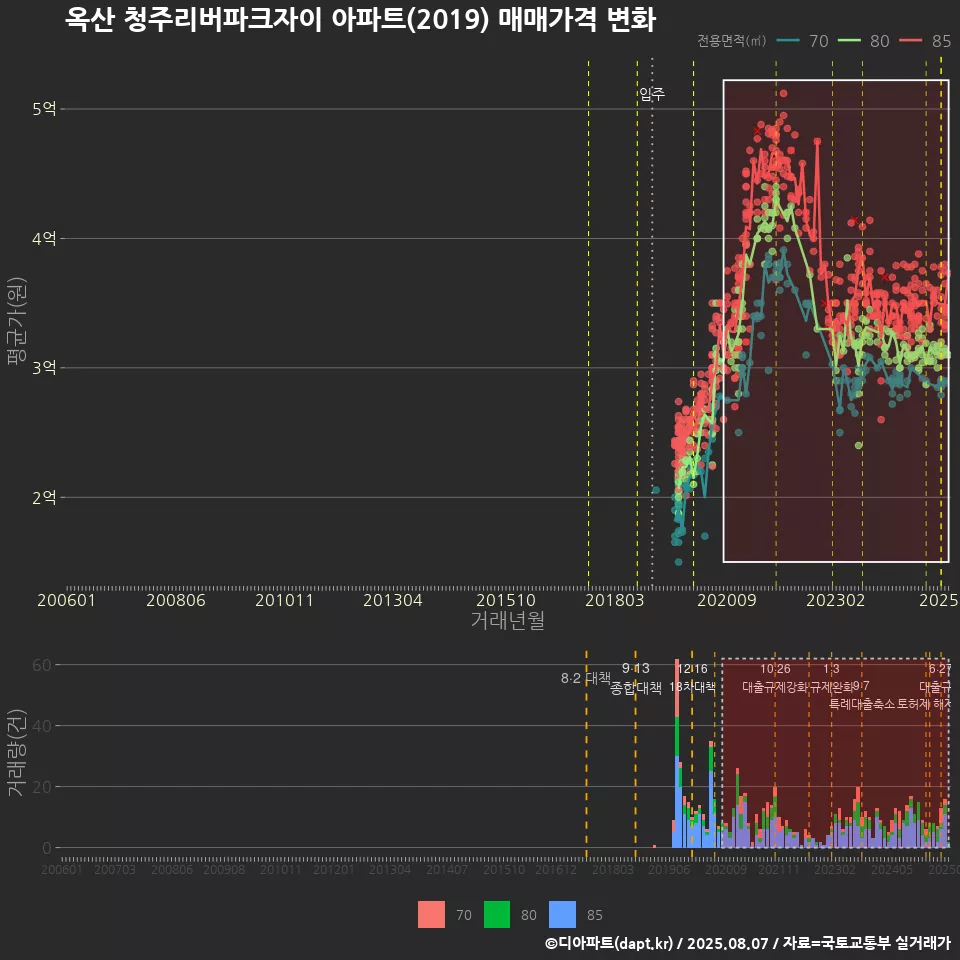Click the 80㎡ green line legend swatch
This screenshot has width=960, height=960.
click(x=849, y=40)
